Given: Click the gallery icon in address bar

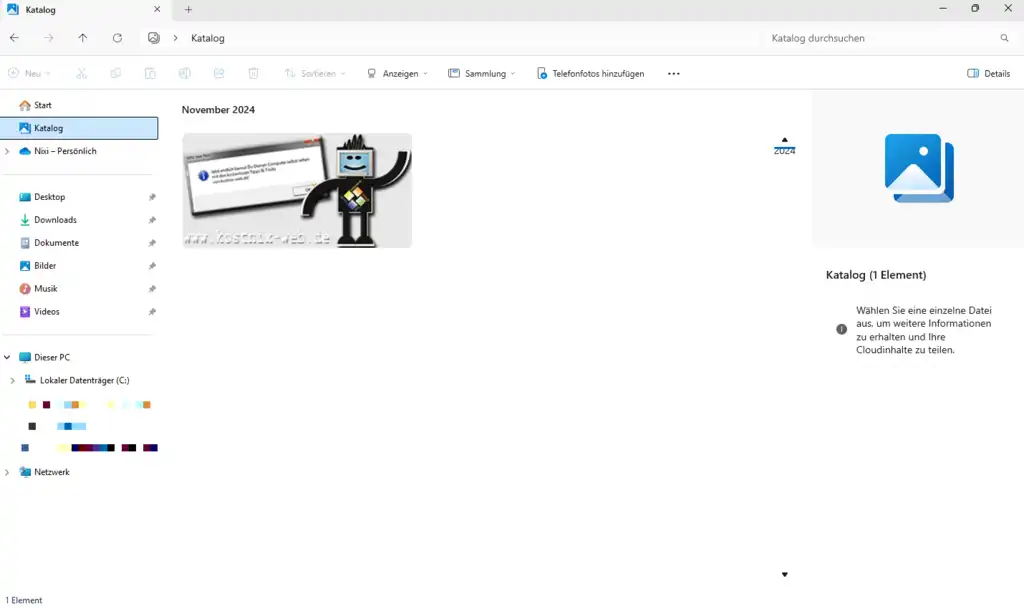Looking at the screenshot, I should point(153,38).
